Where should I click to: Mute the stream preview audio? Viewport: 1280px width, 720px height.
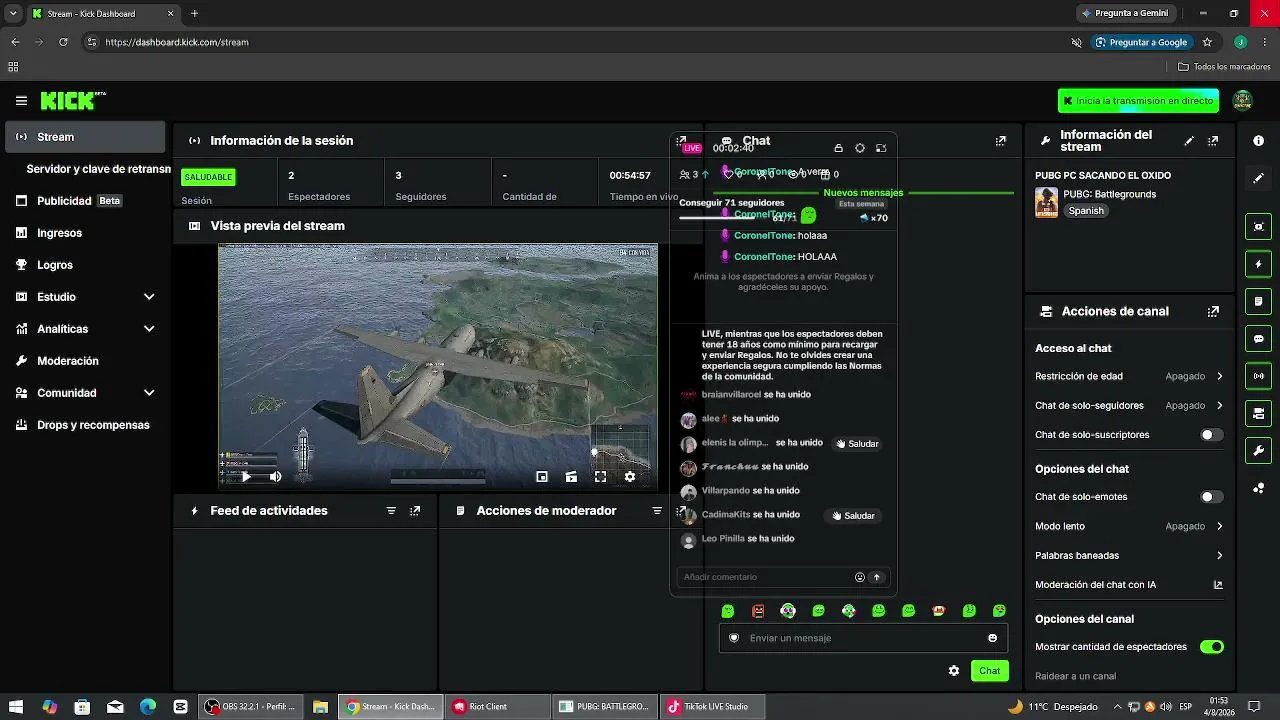275,477
